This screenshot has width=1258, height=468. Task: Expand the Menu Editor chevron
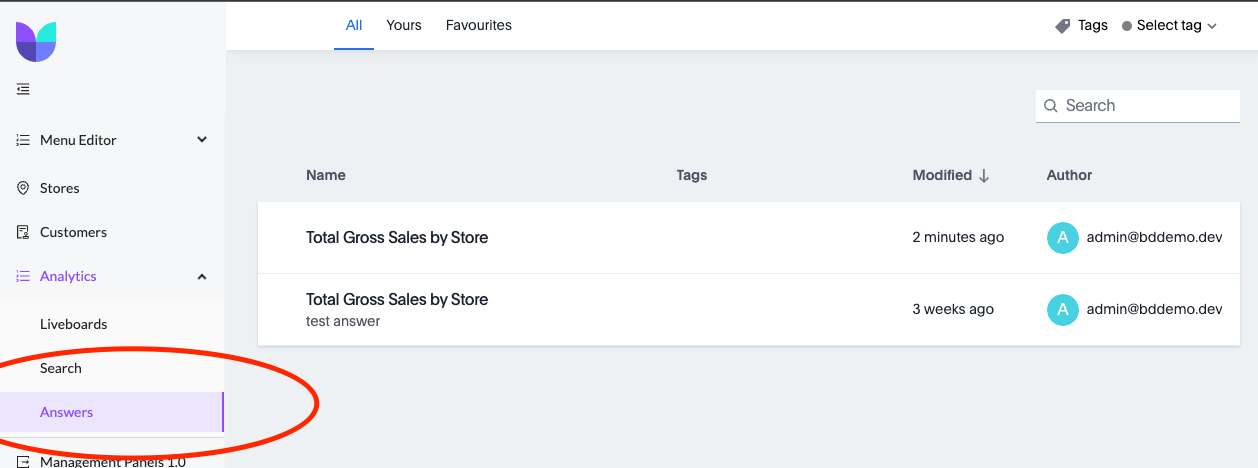point(202,140)
